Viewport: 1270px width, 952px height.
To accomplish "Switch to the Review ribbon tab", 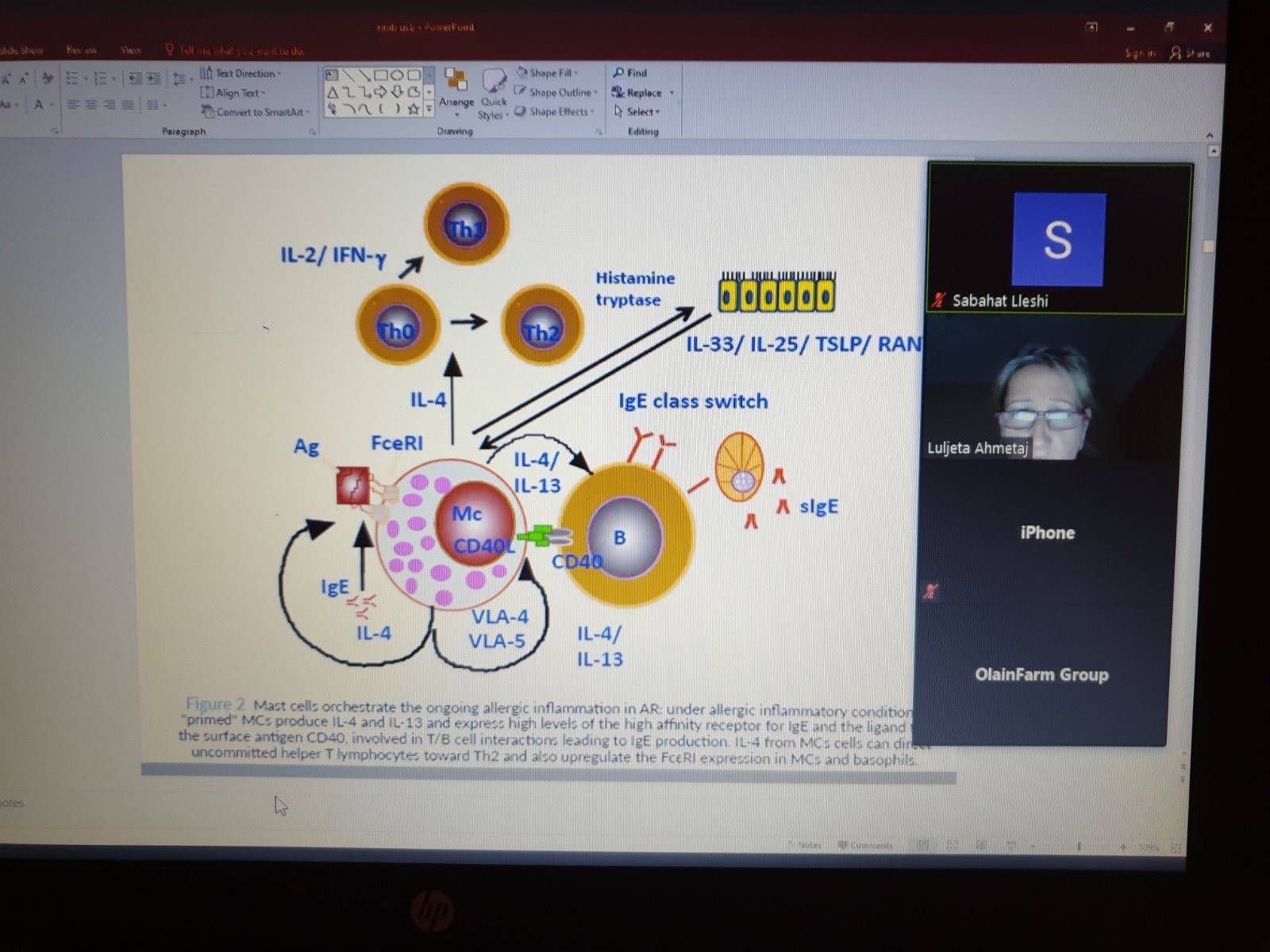I will pos(81,50).
